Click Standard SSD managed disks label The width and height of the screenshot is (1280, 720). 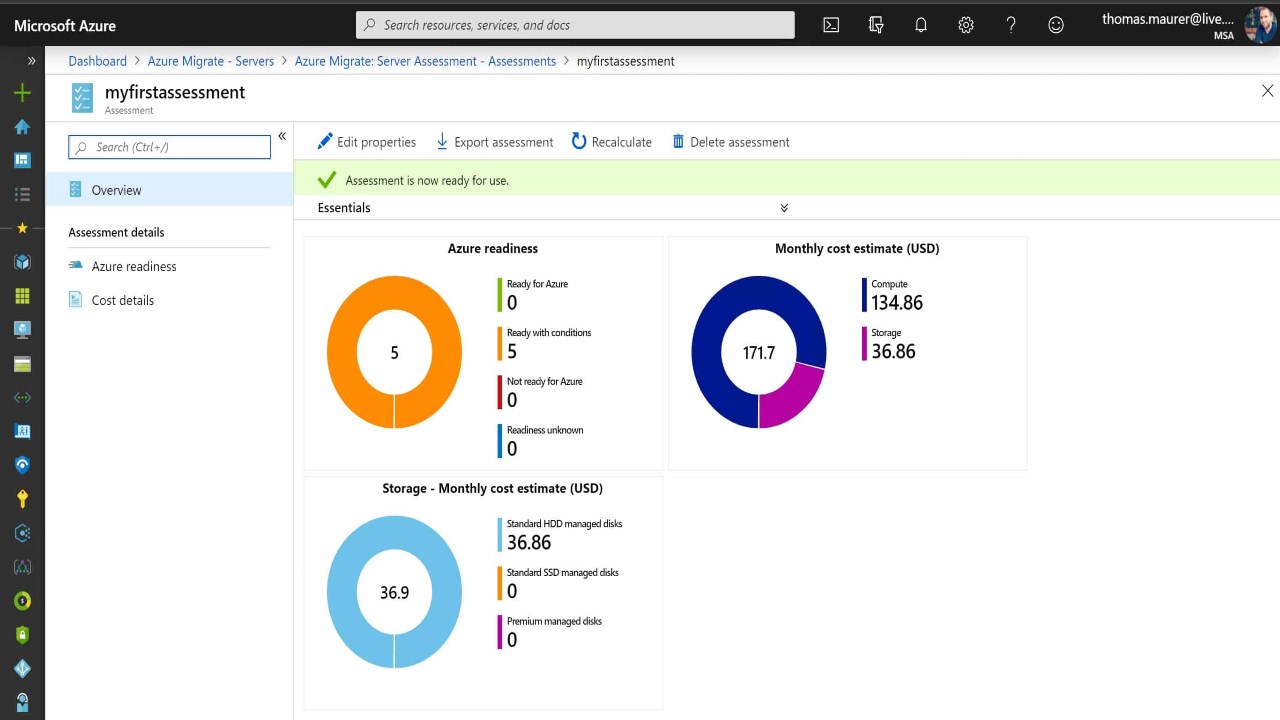[x=563, y=573]
